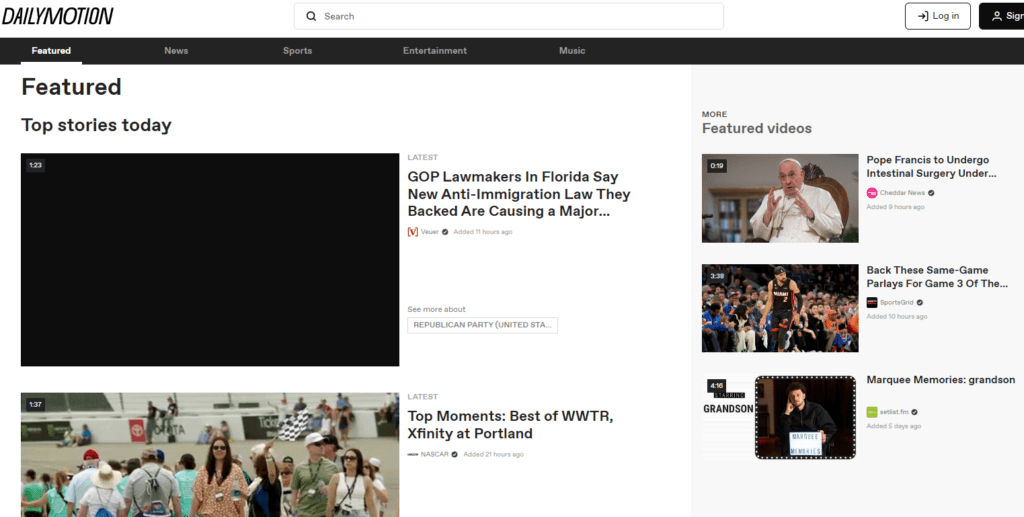The image size is (1024, 517).
Task: Open Back These Same-Game Parlays title
Action: pyautogui.click(x=937, y=276)
